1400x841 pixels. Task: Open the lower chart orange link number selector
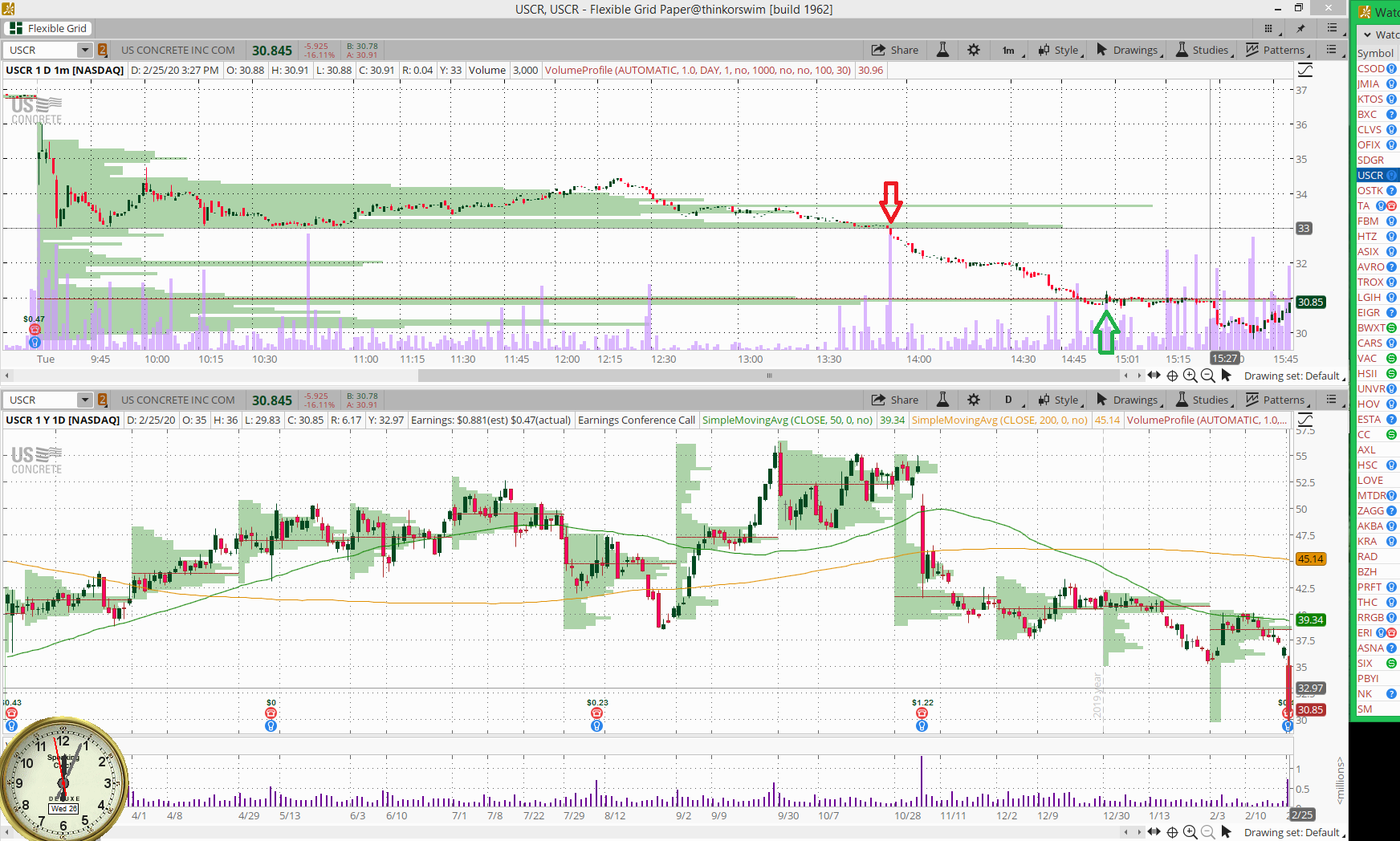click(103, 400)
